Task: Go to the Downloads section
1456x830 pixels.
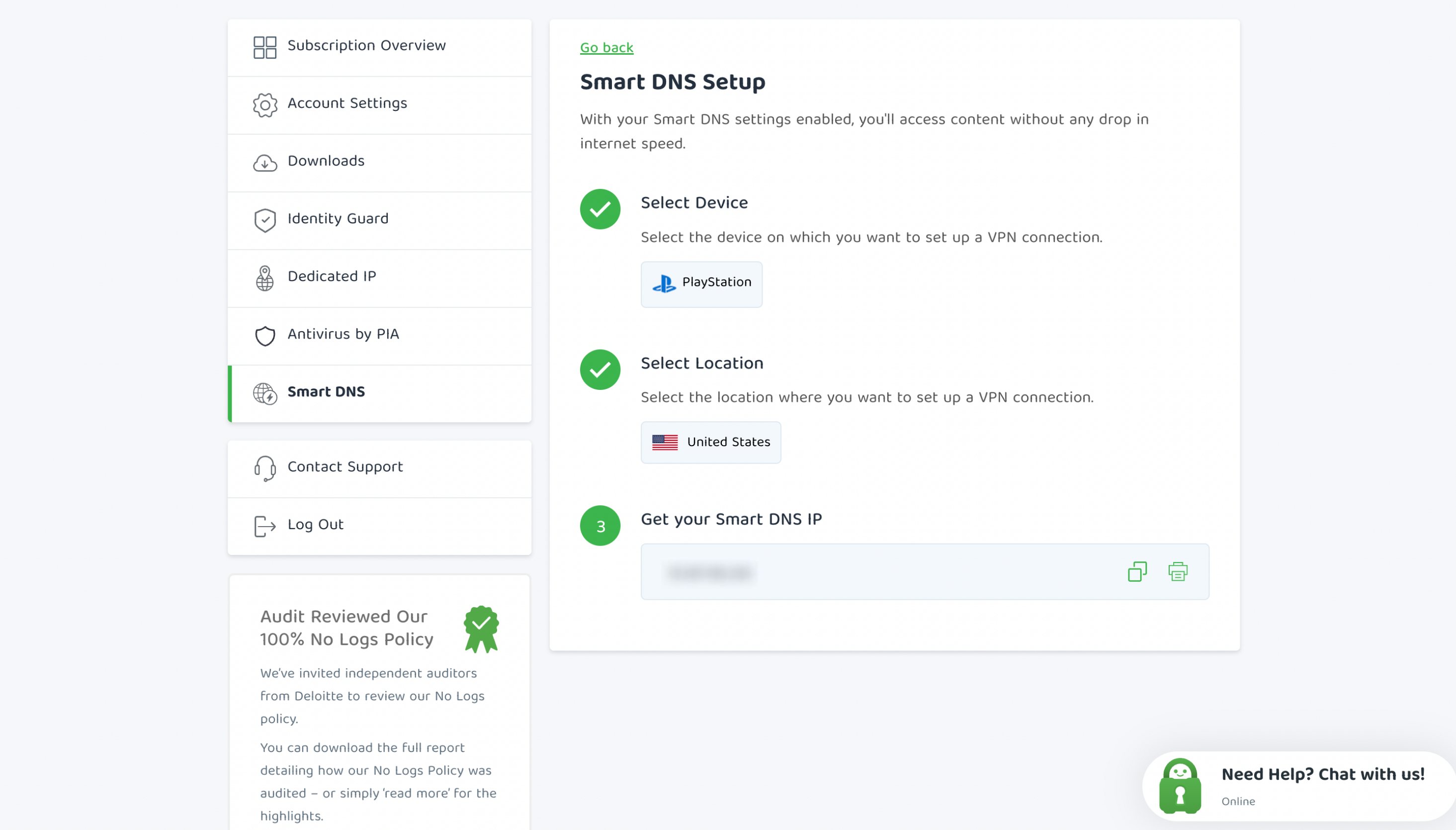Action: pos(379,163)
